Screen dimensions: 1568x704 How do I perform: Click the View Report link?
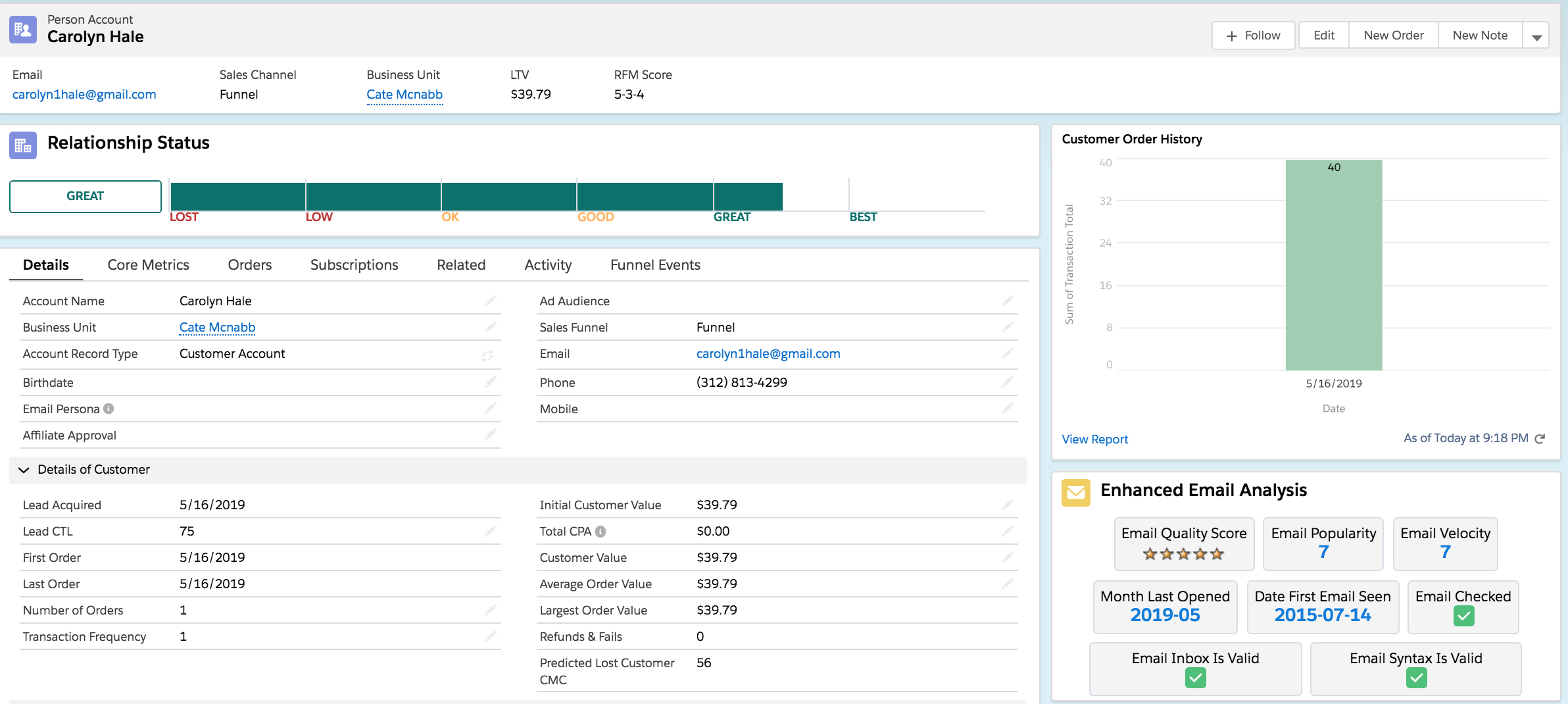(1094, 439)
